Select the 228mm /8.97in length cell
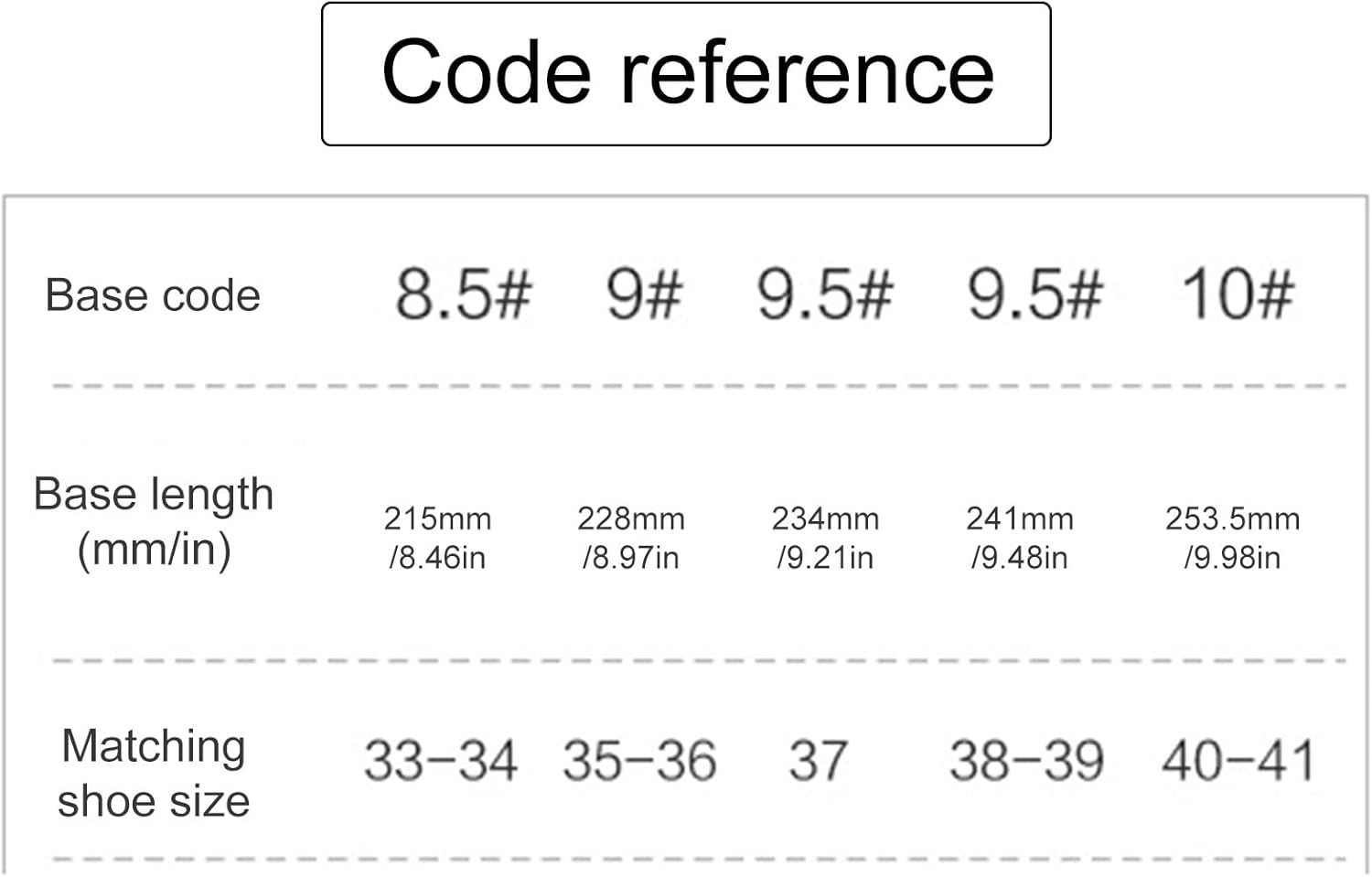Image resolution: width=1372 pixels, height=877 pixels. point(630,538)
